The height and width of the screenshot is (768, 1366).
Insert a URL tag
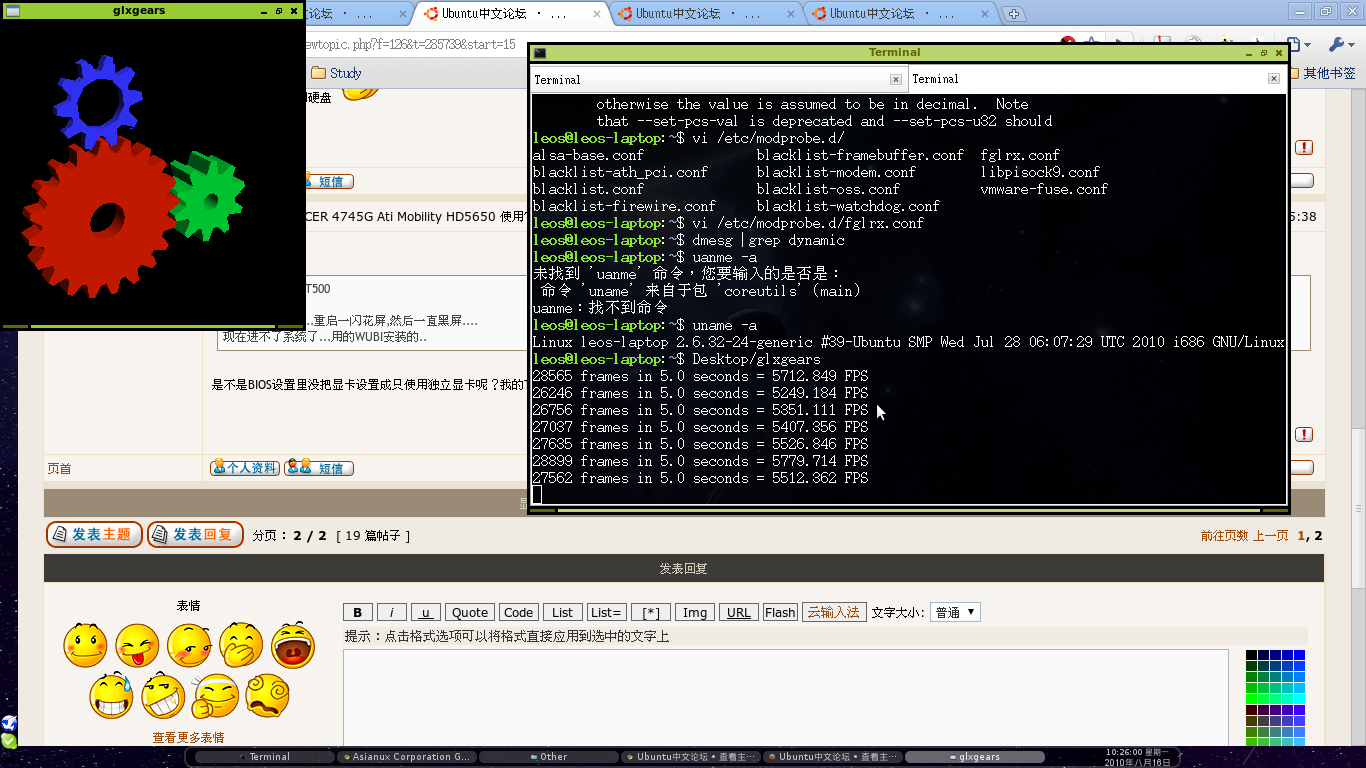coord(739,613)
